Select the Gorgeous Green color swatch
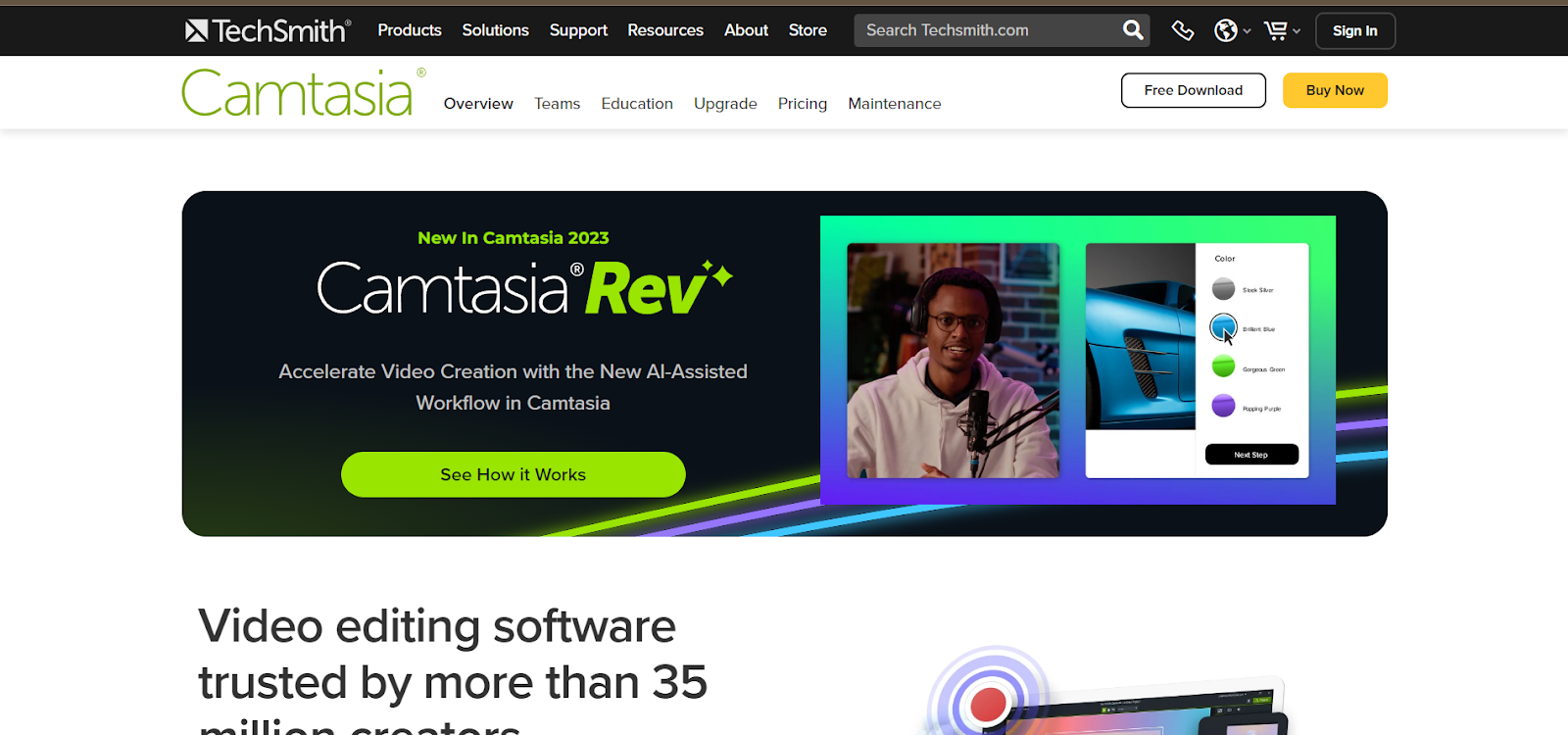Screen dimensions: 1568x735 click(x=1223, y=367)
